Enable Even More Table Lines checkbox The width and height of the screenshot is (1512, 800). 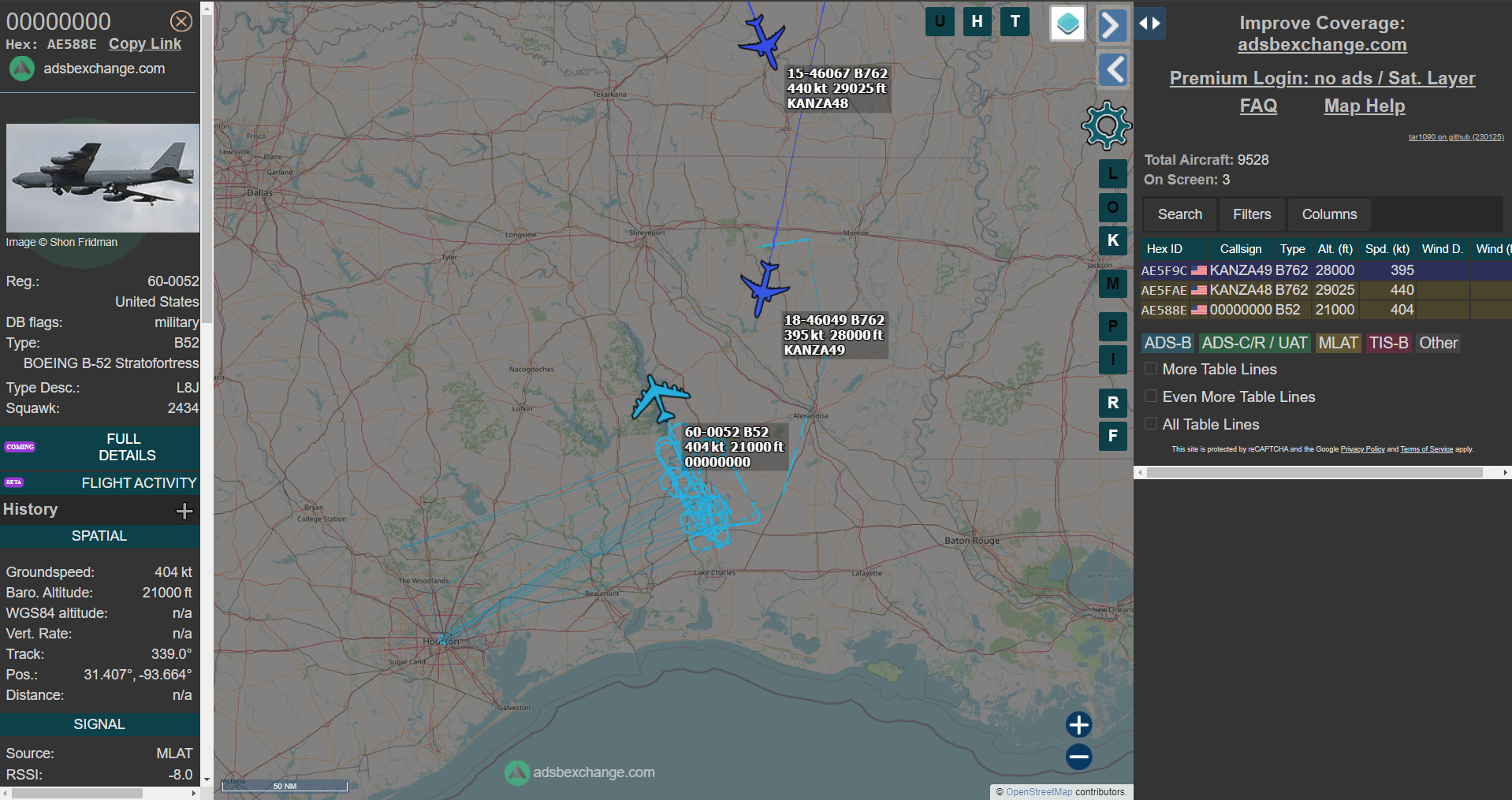[1151, 396]
